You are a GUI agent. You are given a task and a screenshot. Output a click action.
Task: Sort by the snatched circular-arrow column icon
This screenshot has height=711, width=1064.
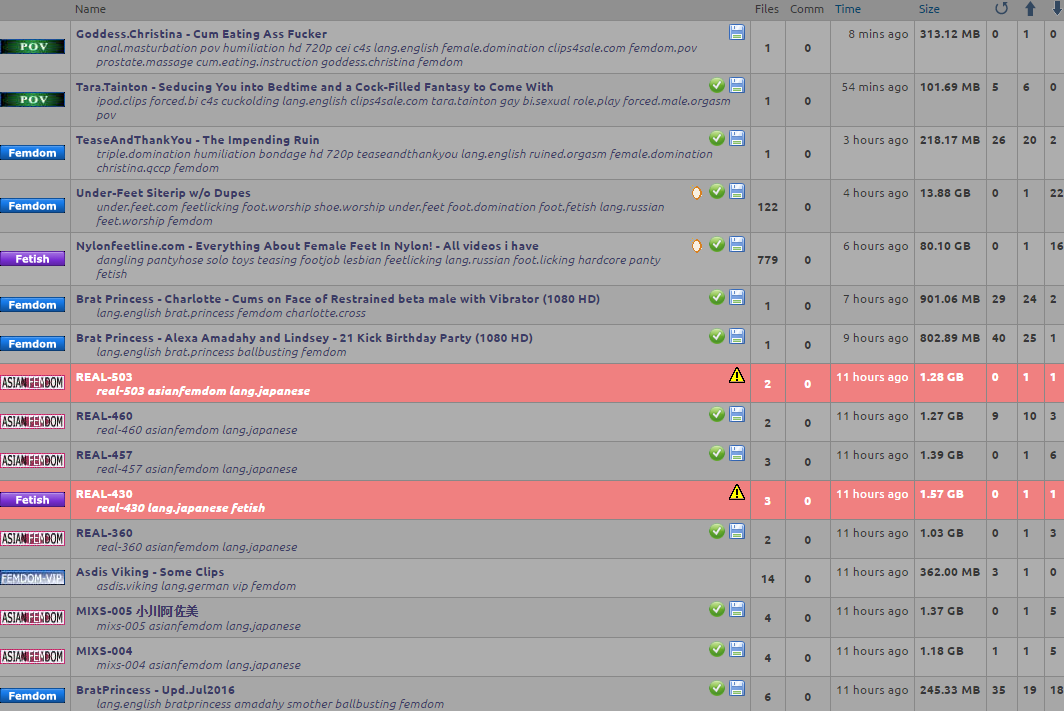pyautogui.click(x=1001, y=9)
